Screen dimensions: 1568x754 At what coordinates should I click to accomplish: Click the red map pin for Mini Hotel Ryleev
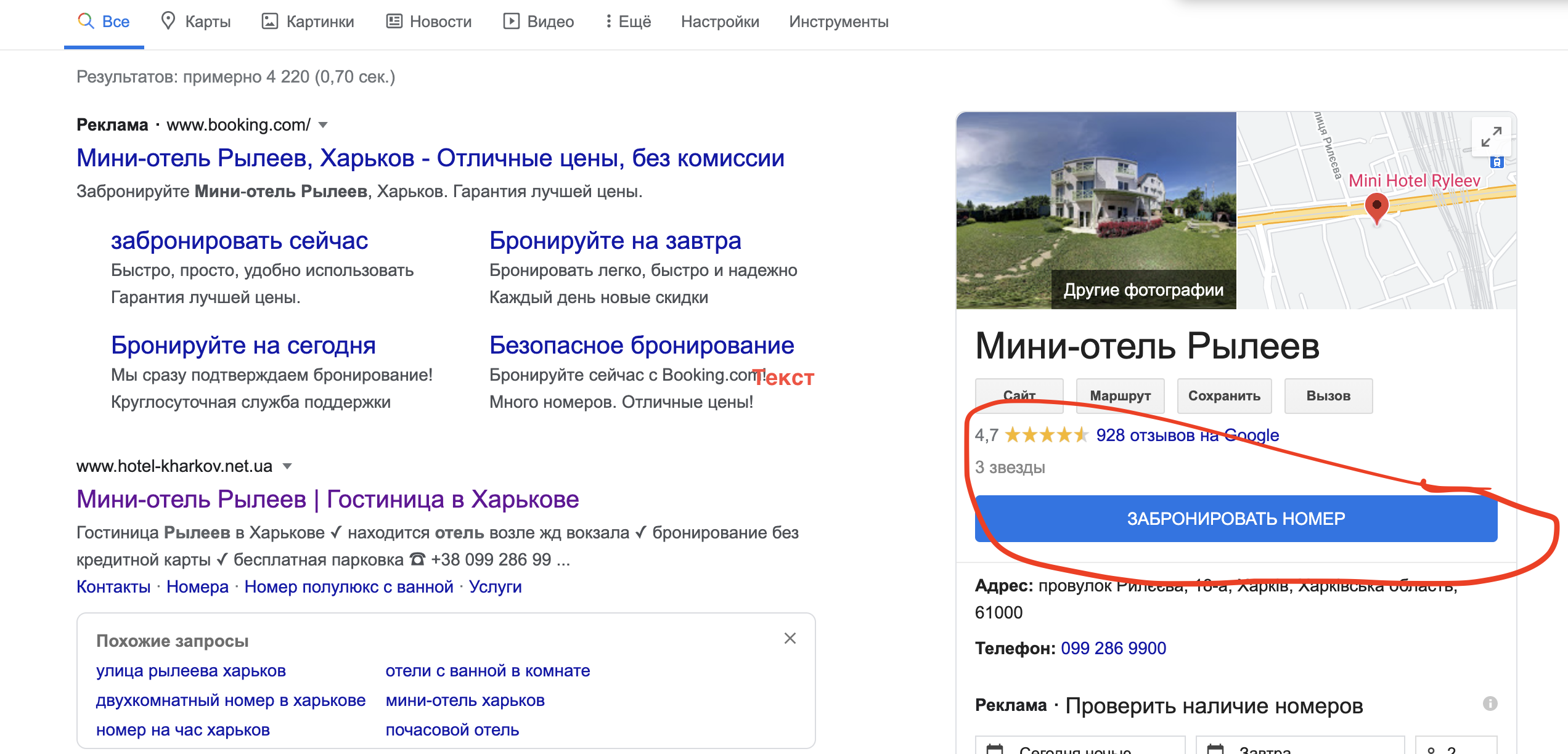pyautogui.click(x=1376, y=209)
